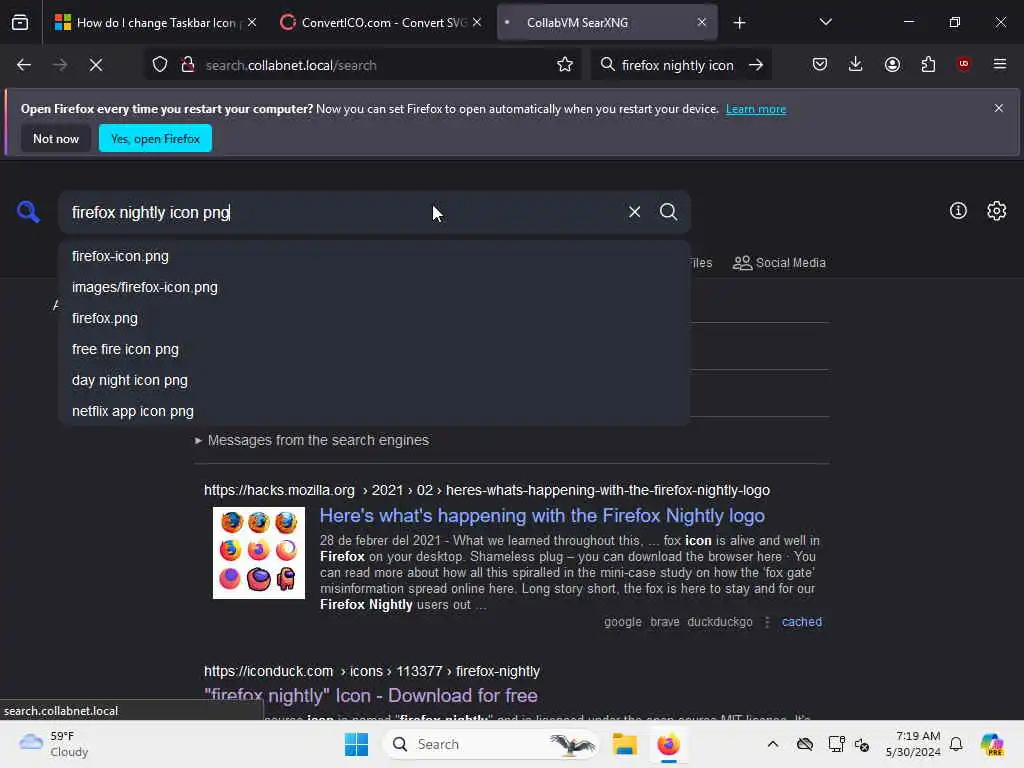Image resolution: width=1024 pixels, height=768 pixels.
Task: Open the Copilot preview icon
Action: pos(991,744)
